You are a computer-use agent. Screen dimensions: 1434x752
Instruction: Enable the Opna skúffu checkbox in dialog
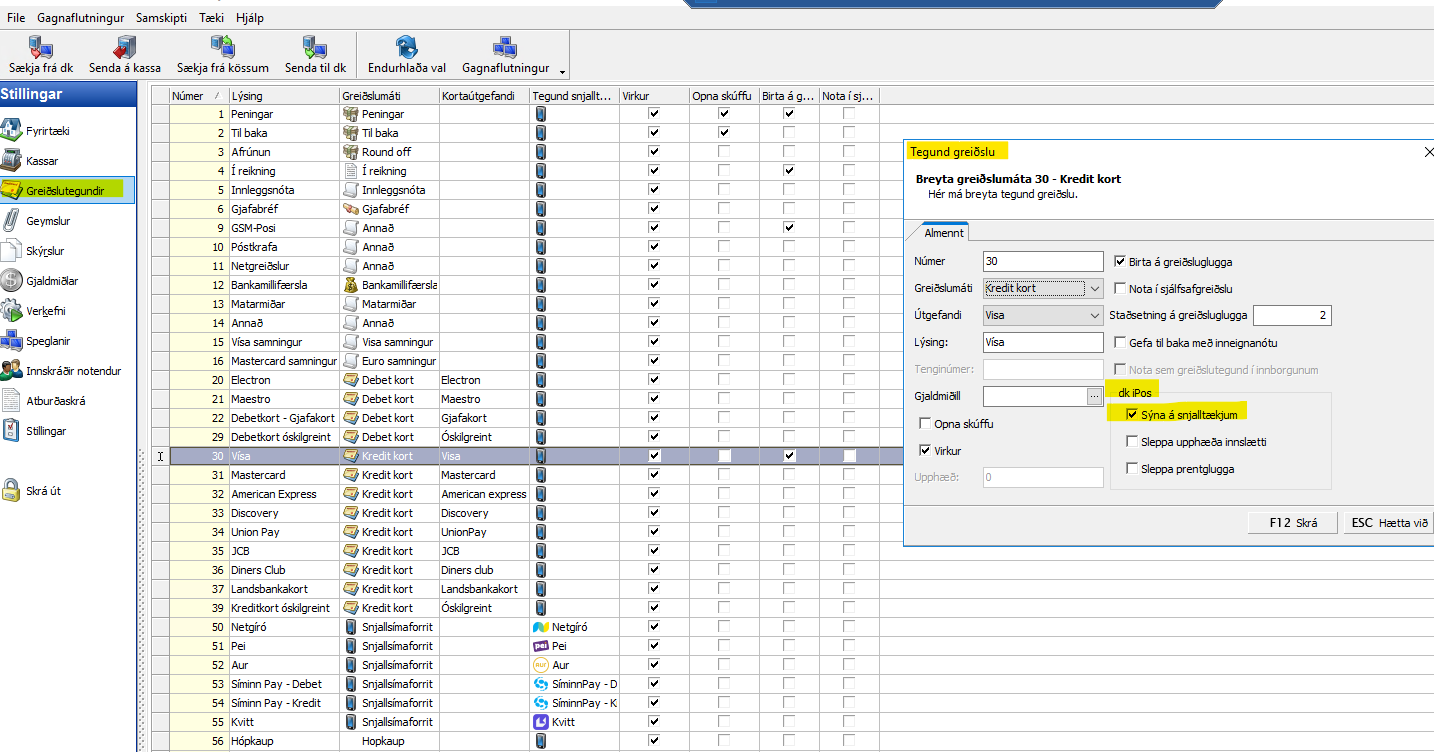(925, 424)
